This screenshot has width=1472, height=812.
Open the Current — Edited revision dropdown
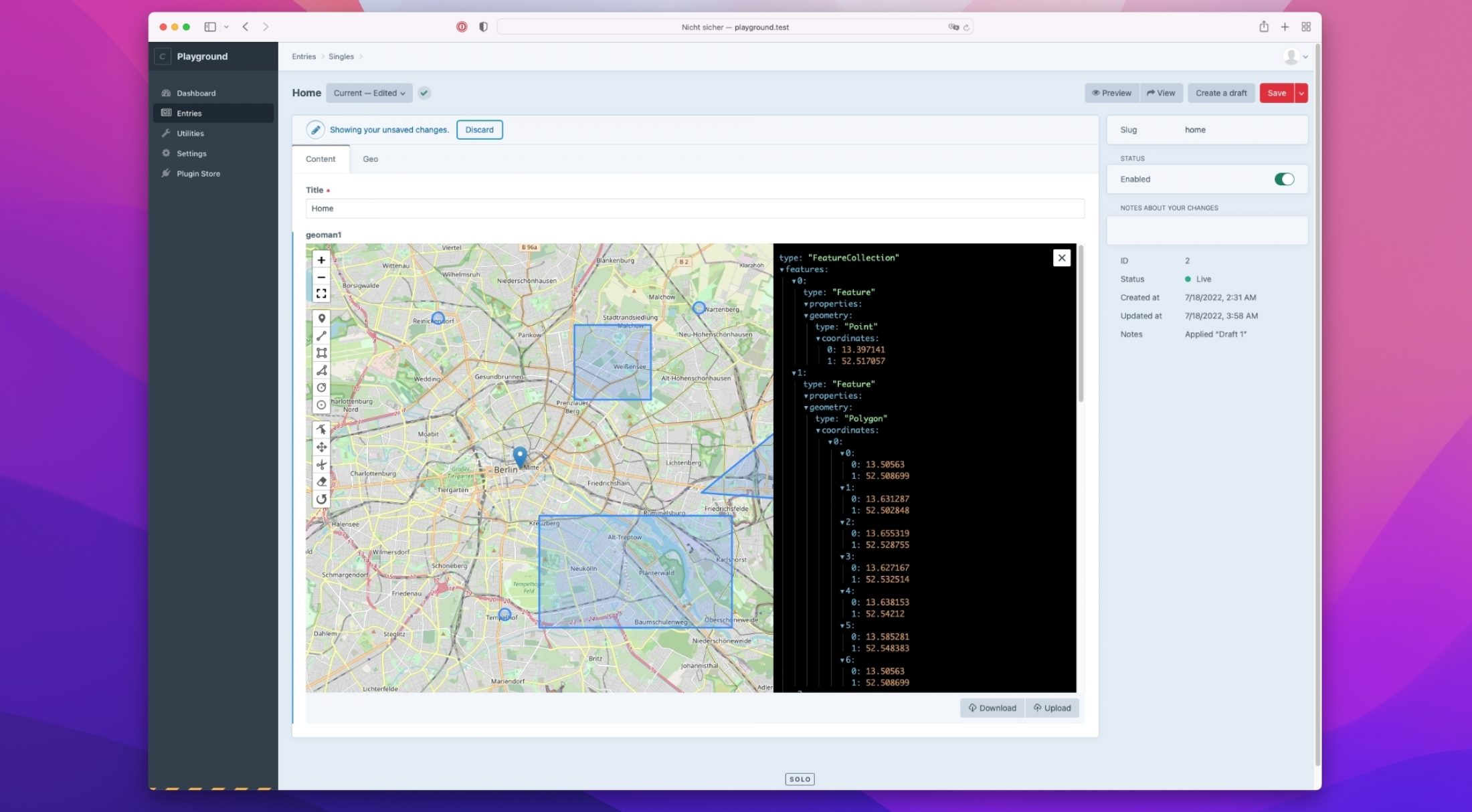tap(369, 93)
